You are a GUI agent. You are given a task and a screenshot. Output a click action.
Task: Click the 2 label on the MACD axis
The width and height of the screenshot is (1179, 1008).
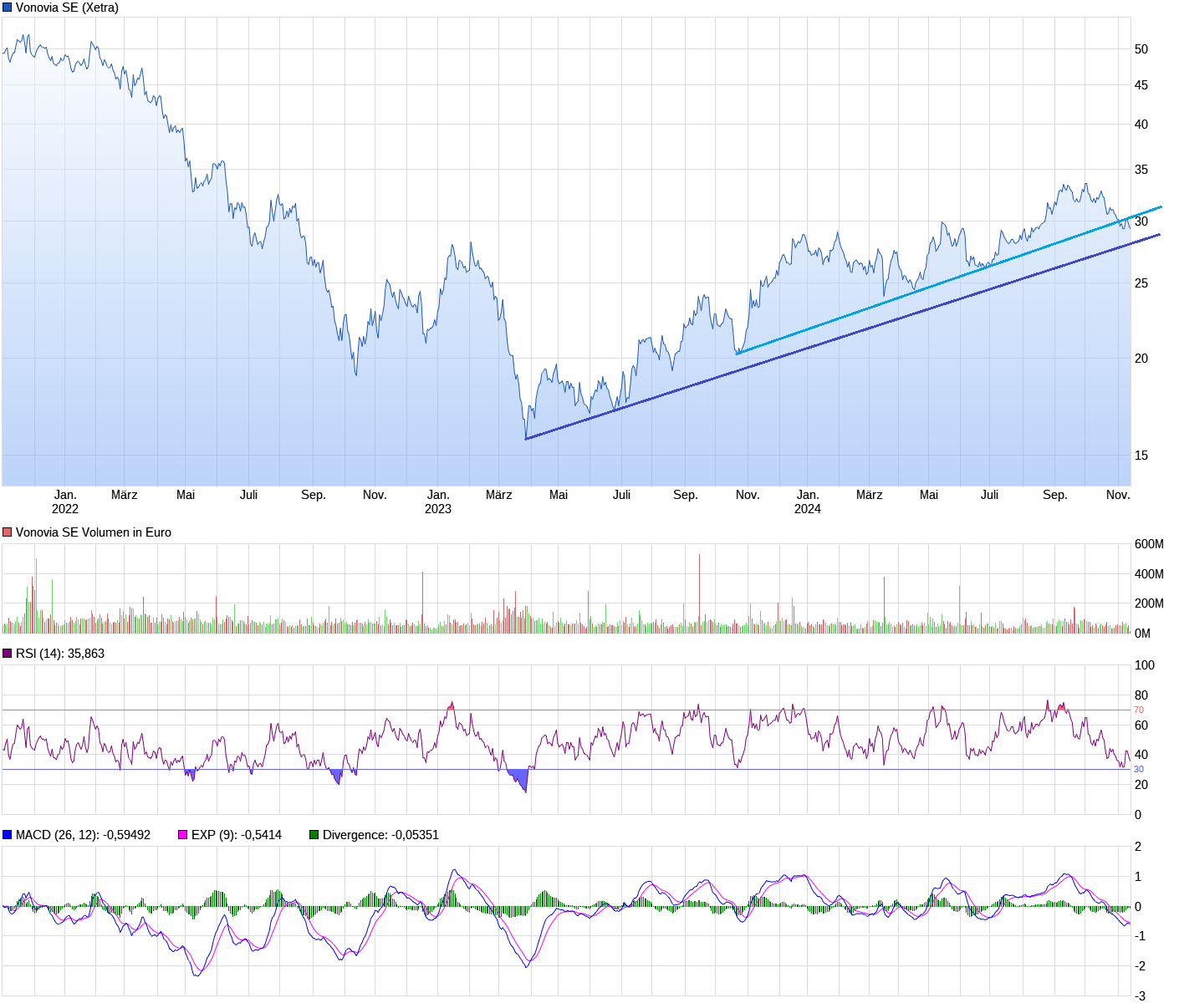pyautogui.click(x=1138, y=847)
